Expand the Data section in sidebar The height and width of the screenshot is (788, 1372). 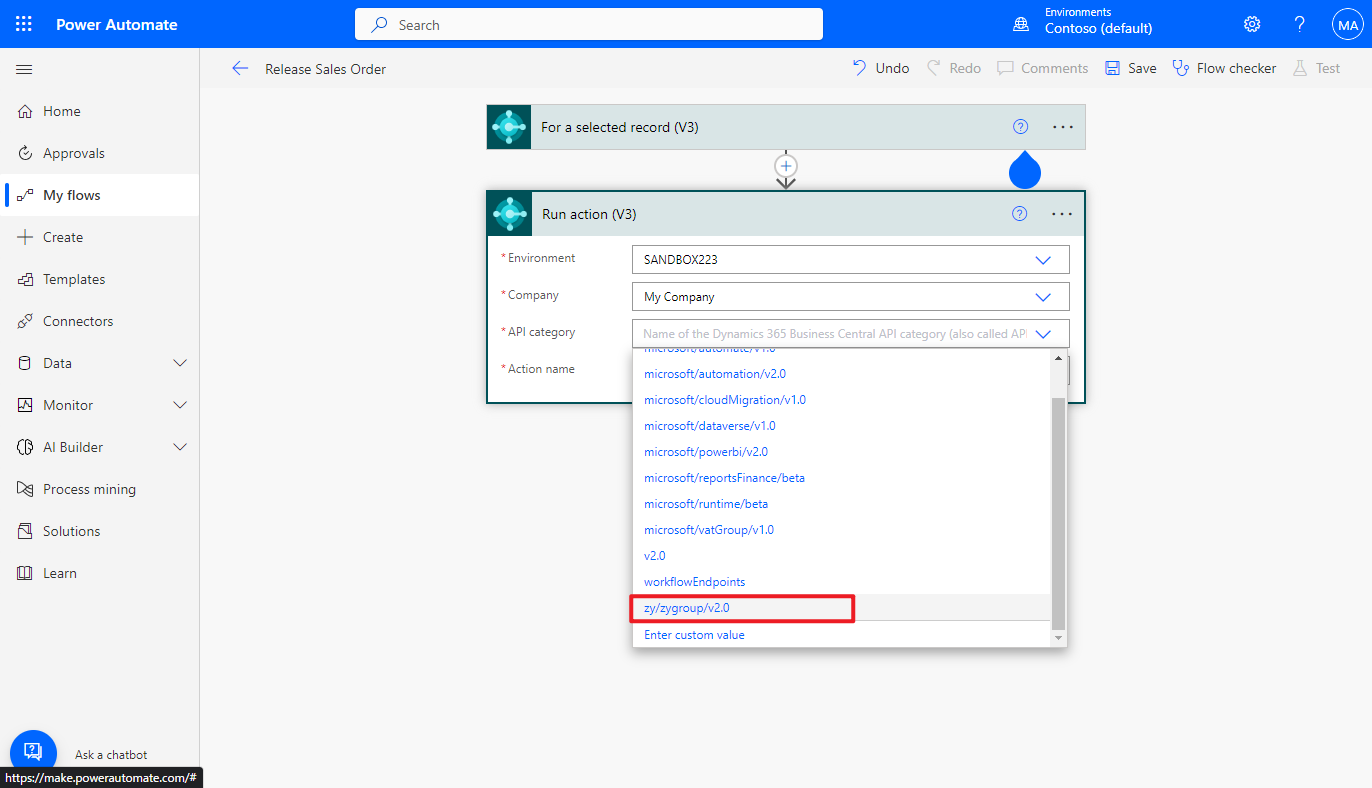59,363
